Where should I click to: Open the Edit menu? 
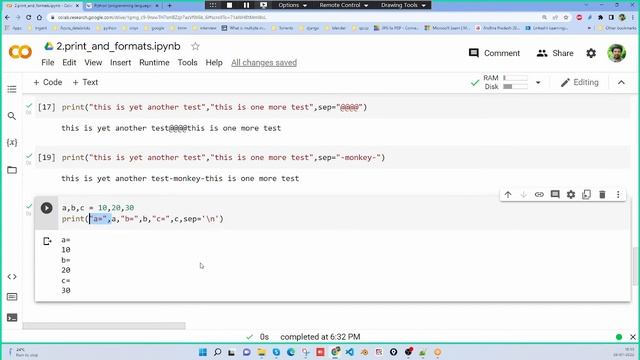pyautogui.click(x=69, y=62)
